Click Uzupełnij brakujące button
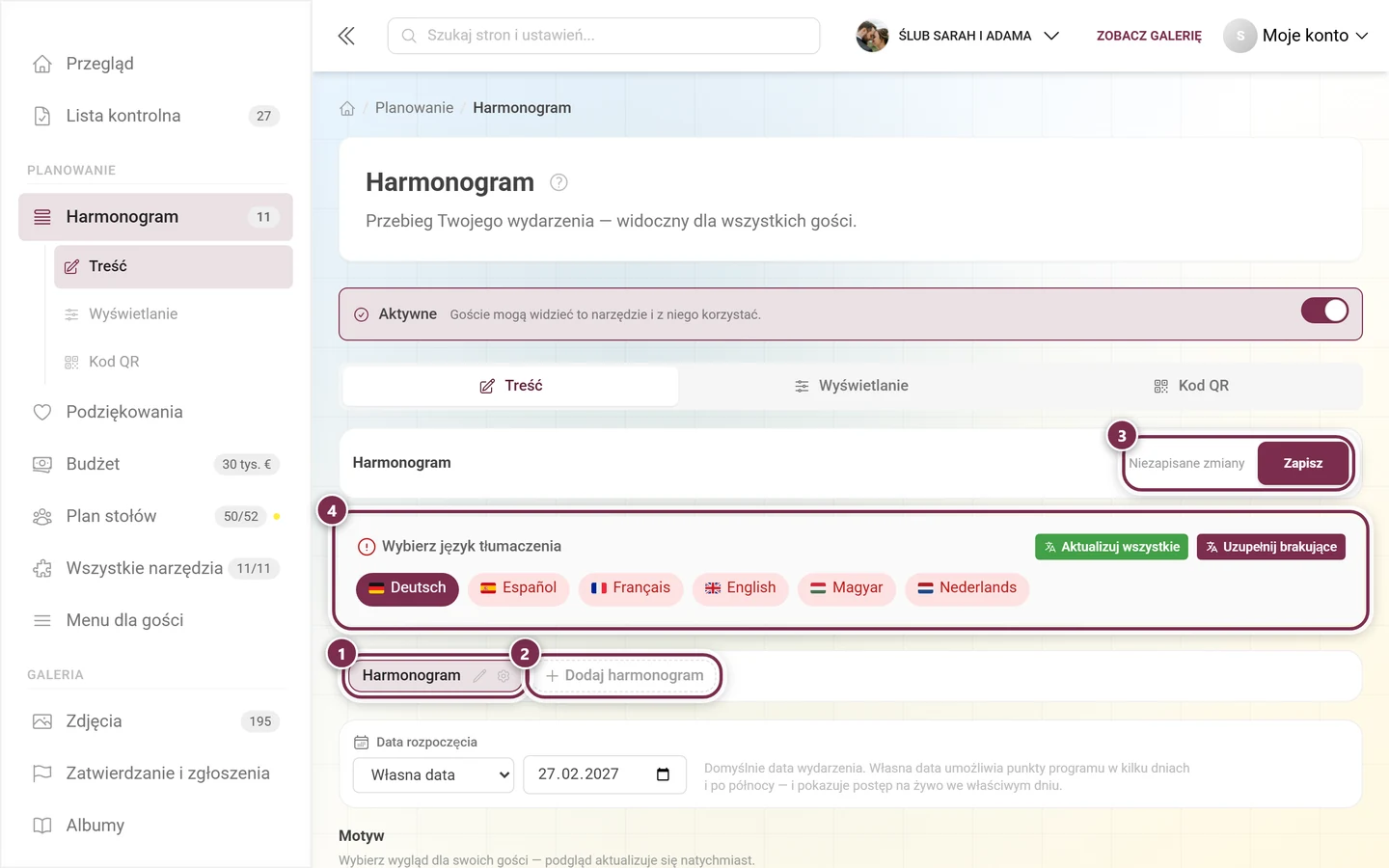The width and height of the screenshot is (1389, 868). (1271, 547)
